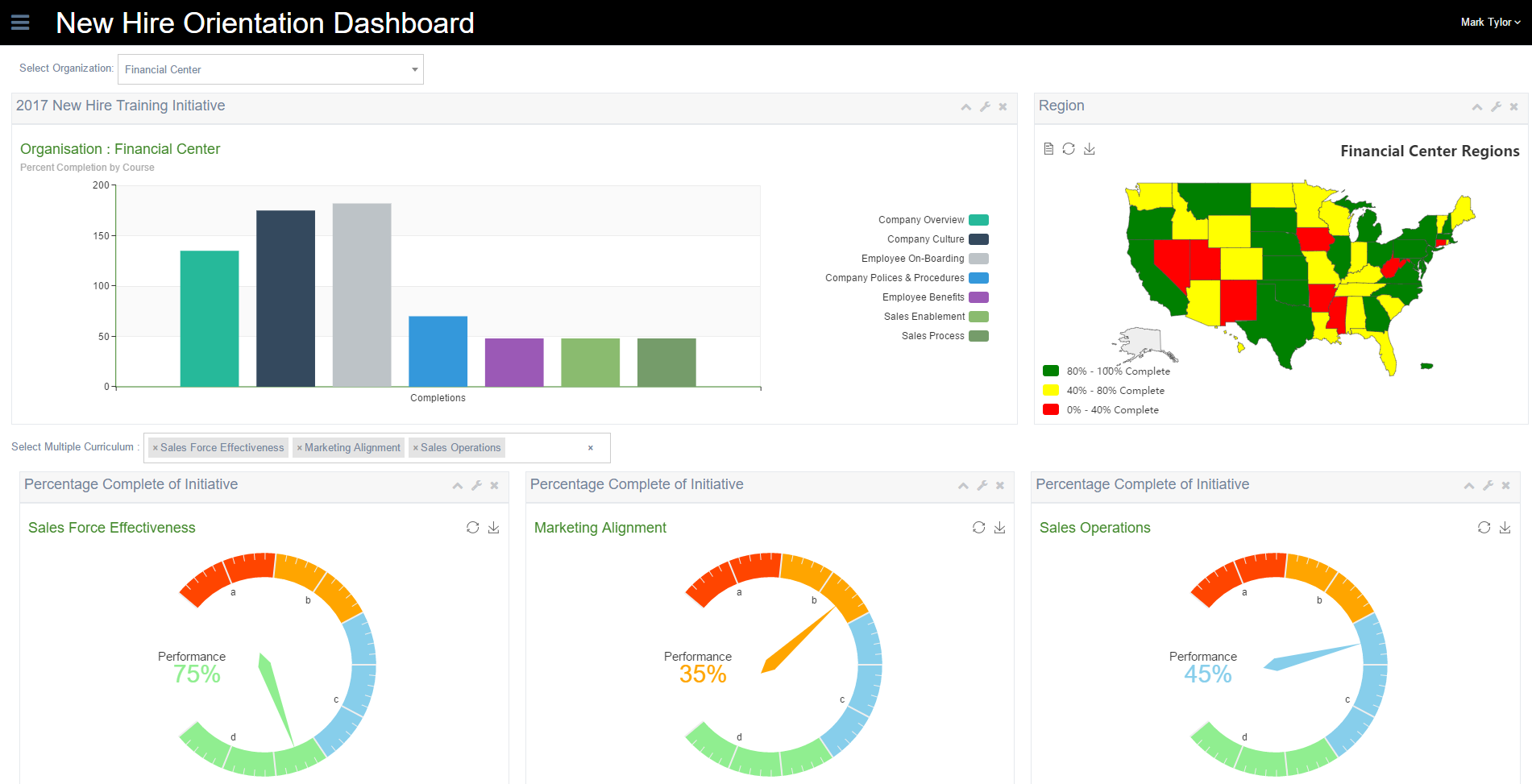The height and width of the screenshot is (784, 1532).
Task: Open settings wrench on Training Initiative panel
Action: coord(985,107)
